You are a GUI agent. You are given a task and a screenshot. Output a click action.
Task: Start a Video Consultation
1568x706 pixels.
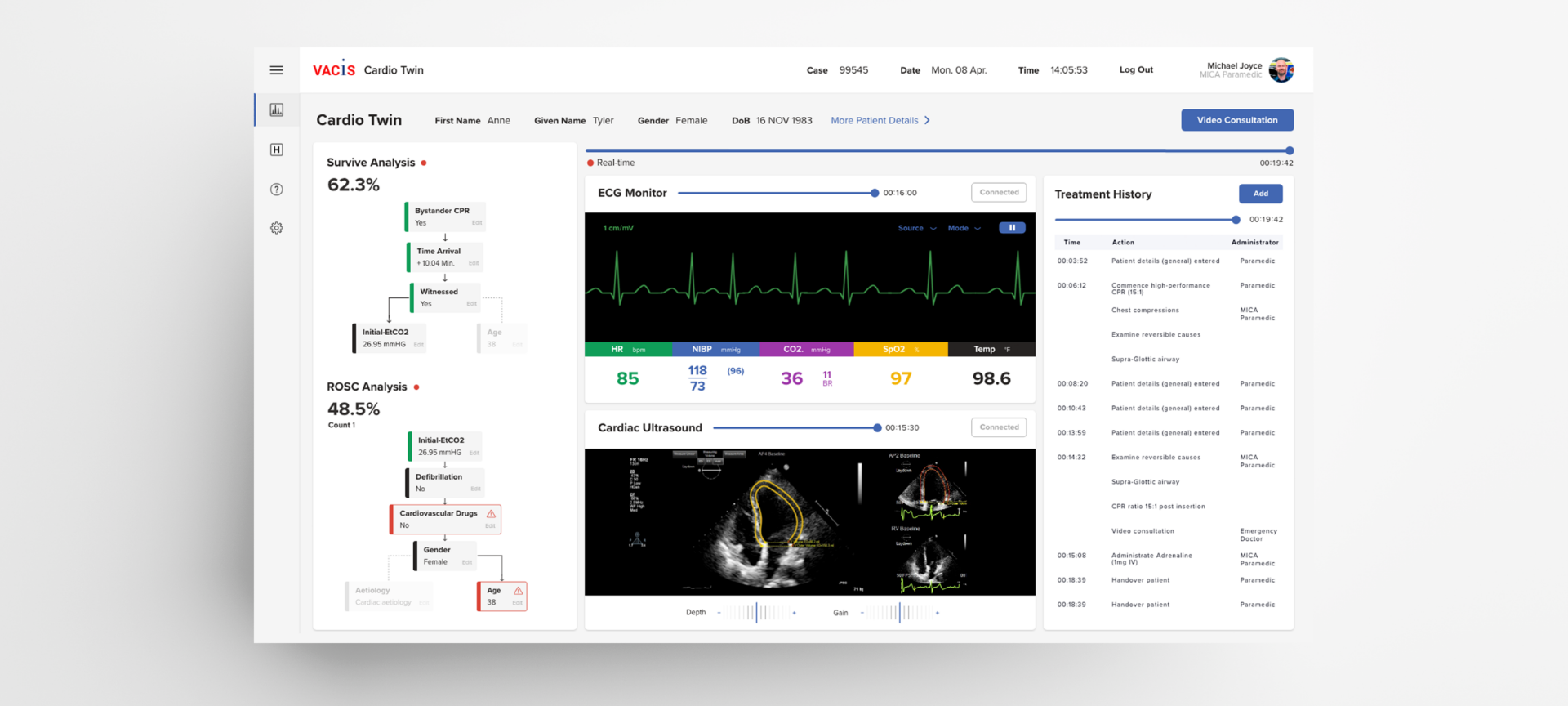[1237, 120]
